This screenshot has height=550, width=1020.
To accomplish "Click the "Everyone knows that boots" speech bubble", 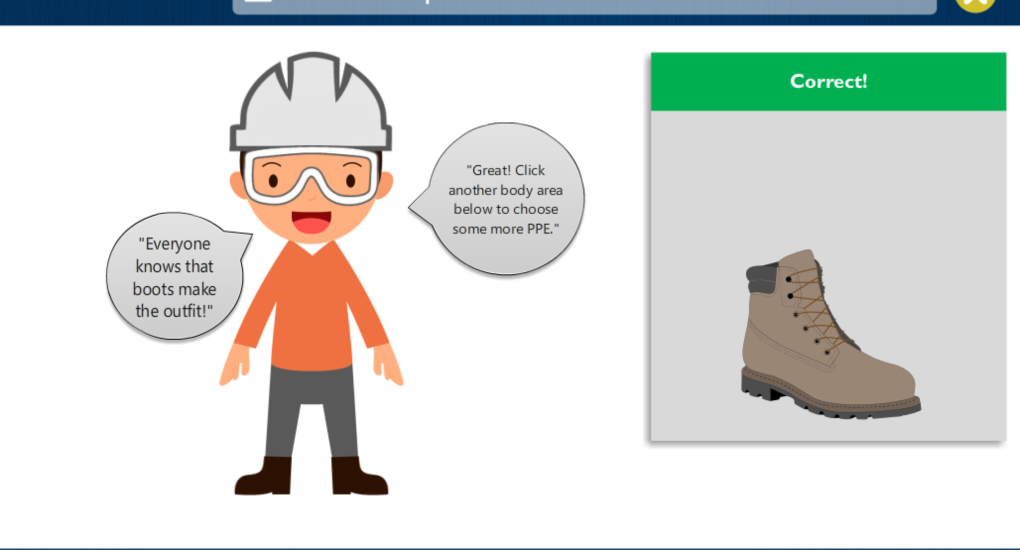I will pos(177,276).
